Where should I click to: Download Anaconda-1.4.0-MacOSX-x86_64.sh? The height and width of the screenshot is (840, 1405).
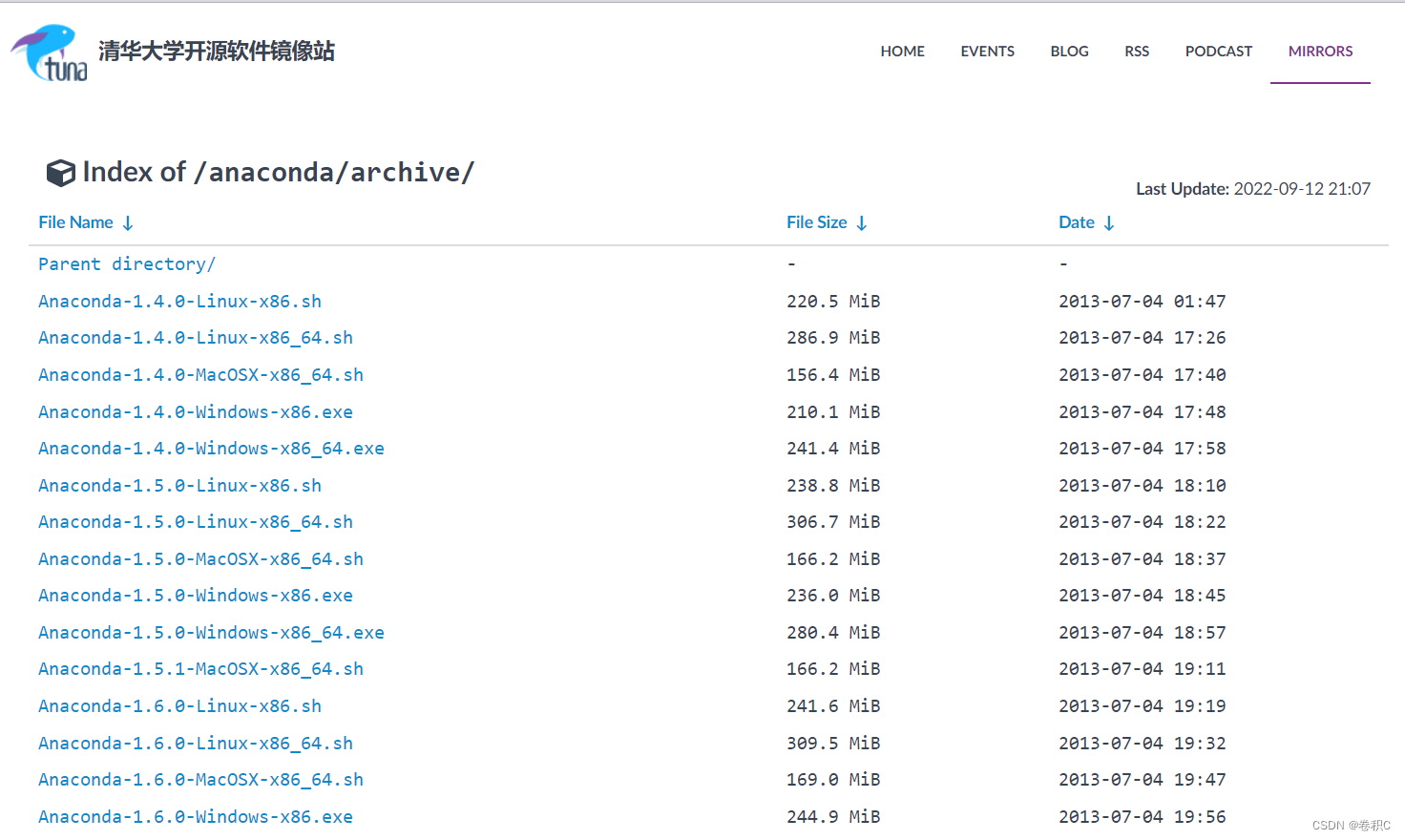(x=200, y=375)
